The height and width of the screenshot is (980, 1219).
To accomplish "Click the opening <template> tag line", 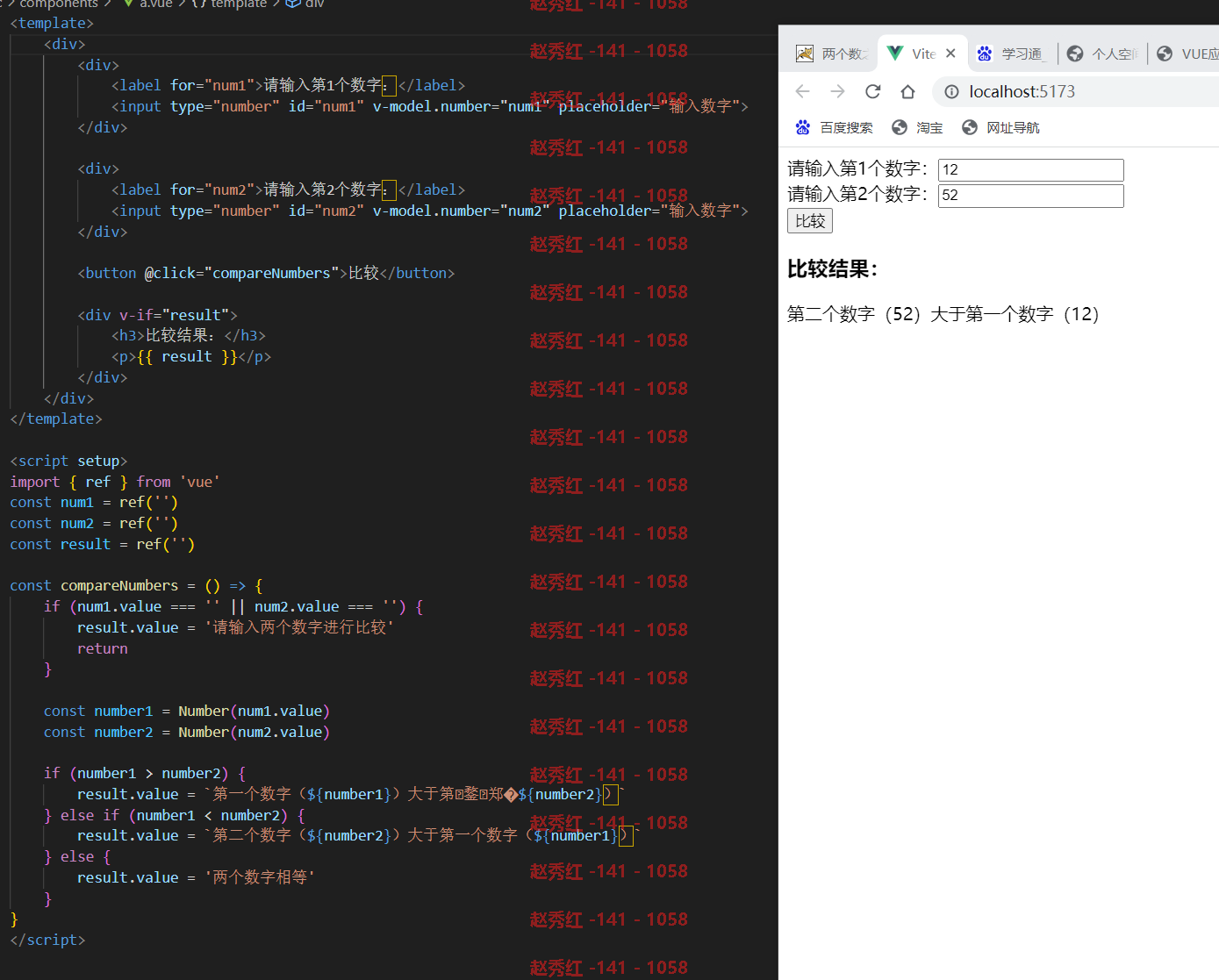I will click(52, 23).
